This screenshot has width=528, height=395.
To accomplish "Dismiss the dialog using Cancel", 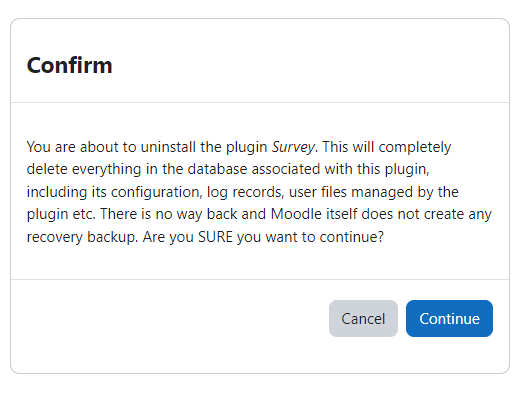I will [363, 318].
